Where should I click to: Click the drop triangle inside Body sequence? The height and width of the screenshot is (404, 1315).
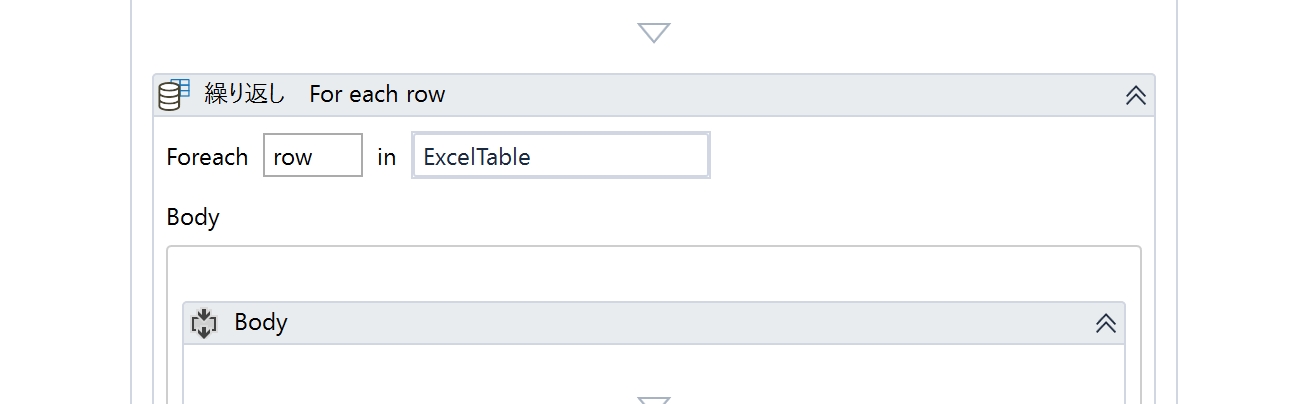(x=653, y=400)
